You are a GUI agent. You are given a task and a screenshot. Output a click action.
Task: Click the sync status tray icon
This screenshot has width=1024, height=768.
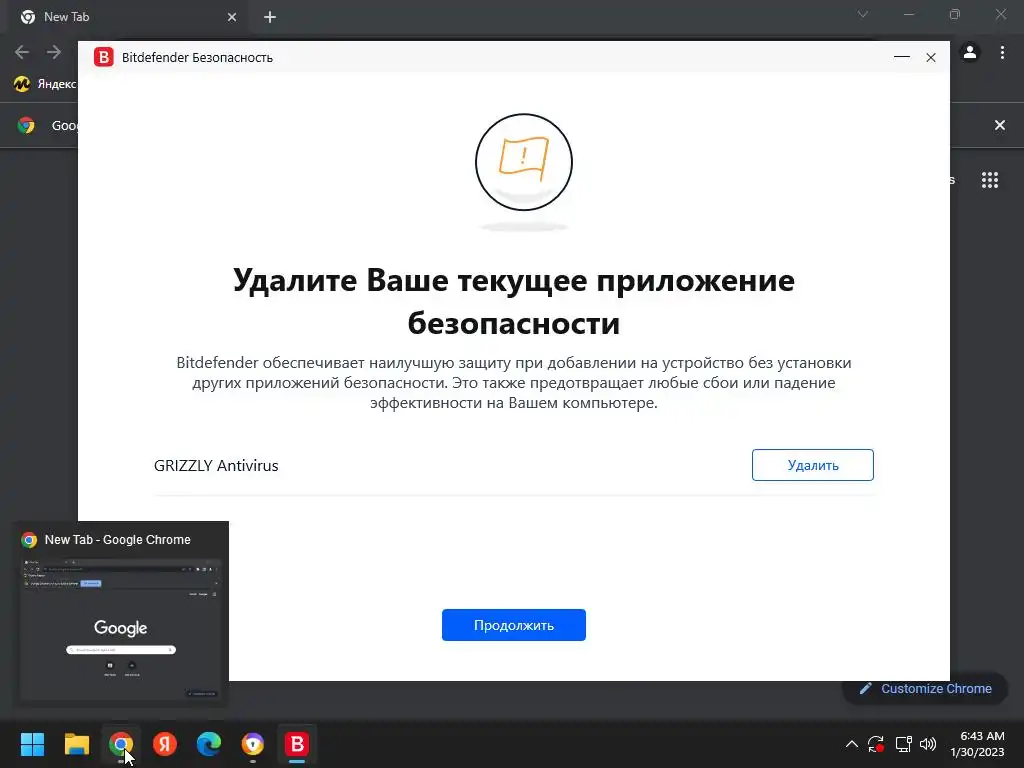876,744
